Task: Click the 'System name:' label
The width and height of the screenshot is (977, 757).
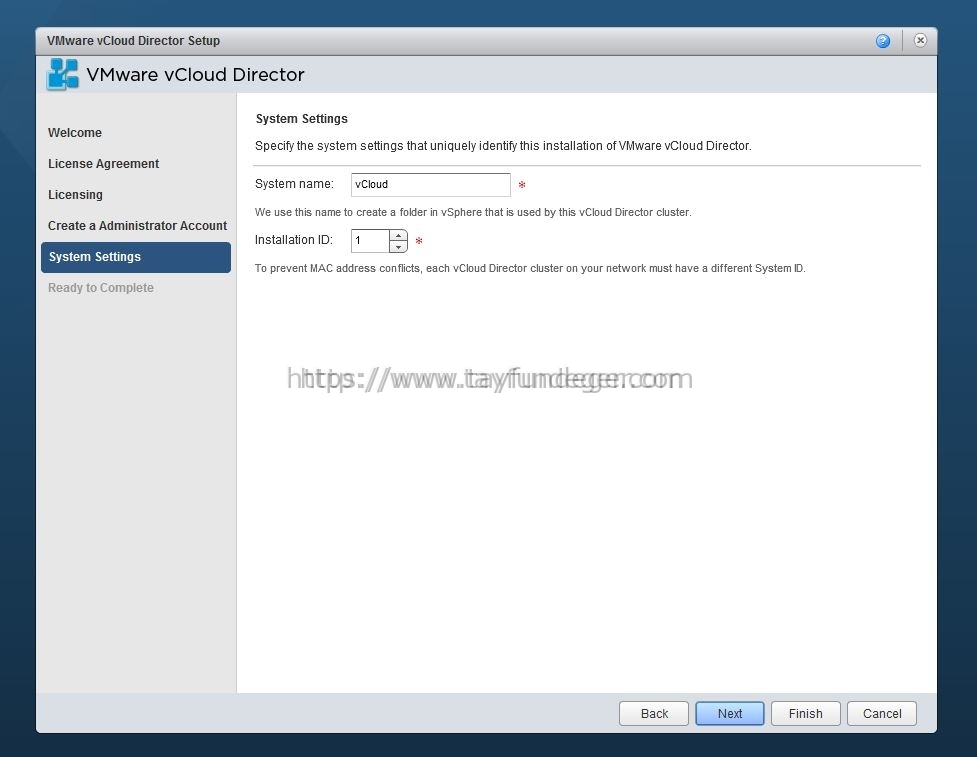Action: click(294, 184)
